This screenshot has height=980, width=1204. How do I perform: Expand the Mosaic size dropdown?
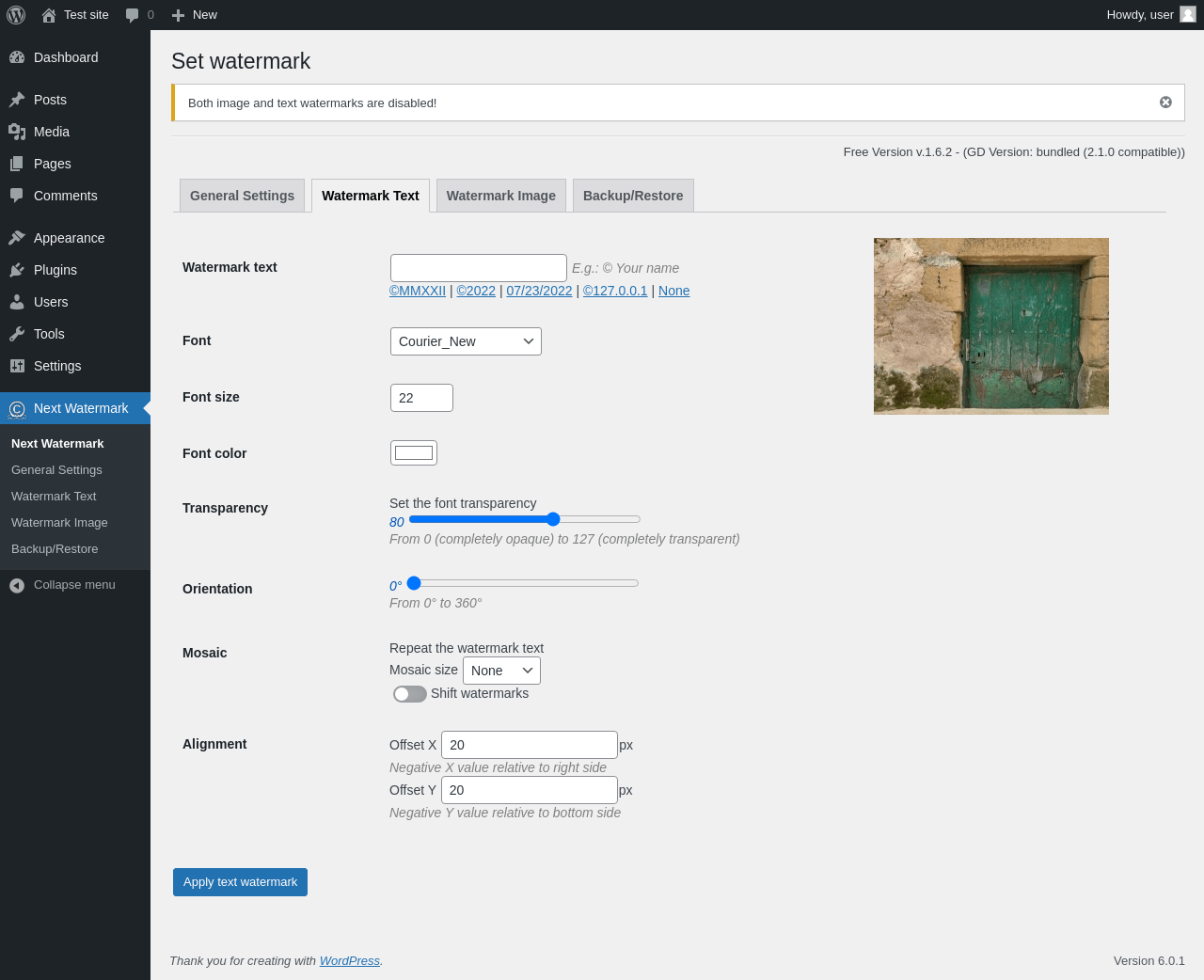pyautogui.click(x=501, y=671)
